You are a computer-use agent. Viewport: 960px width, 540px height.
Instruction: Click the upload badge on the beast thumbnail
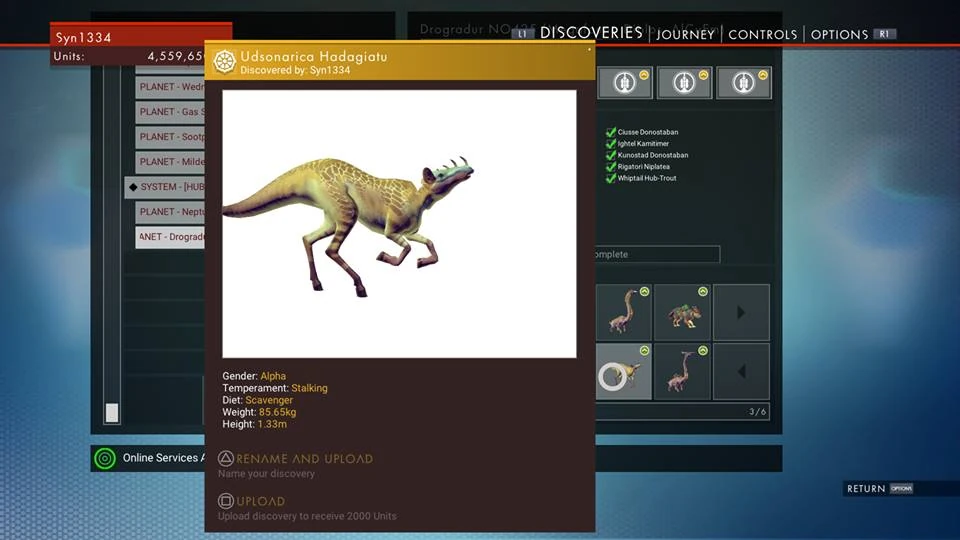point(703,291)
